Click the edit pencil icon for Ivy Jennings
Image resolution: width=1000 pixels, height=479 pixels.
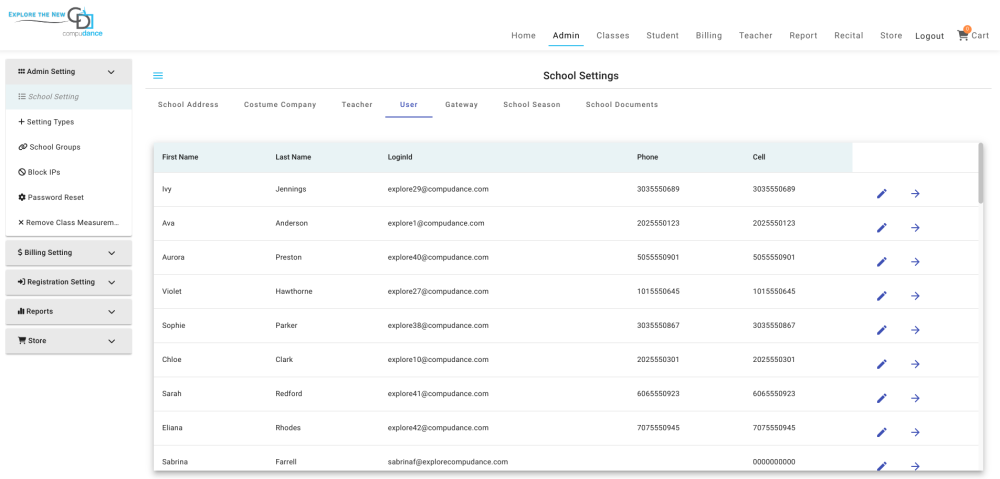point(881,193)
